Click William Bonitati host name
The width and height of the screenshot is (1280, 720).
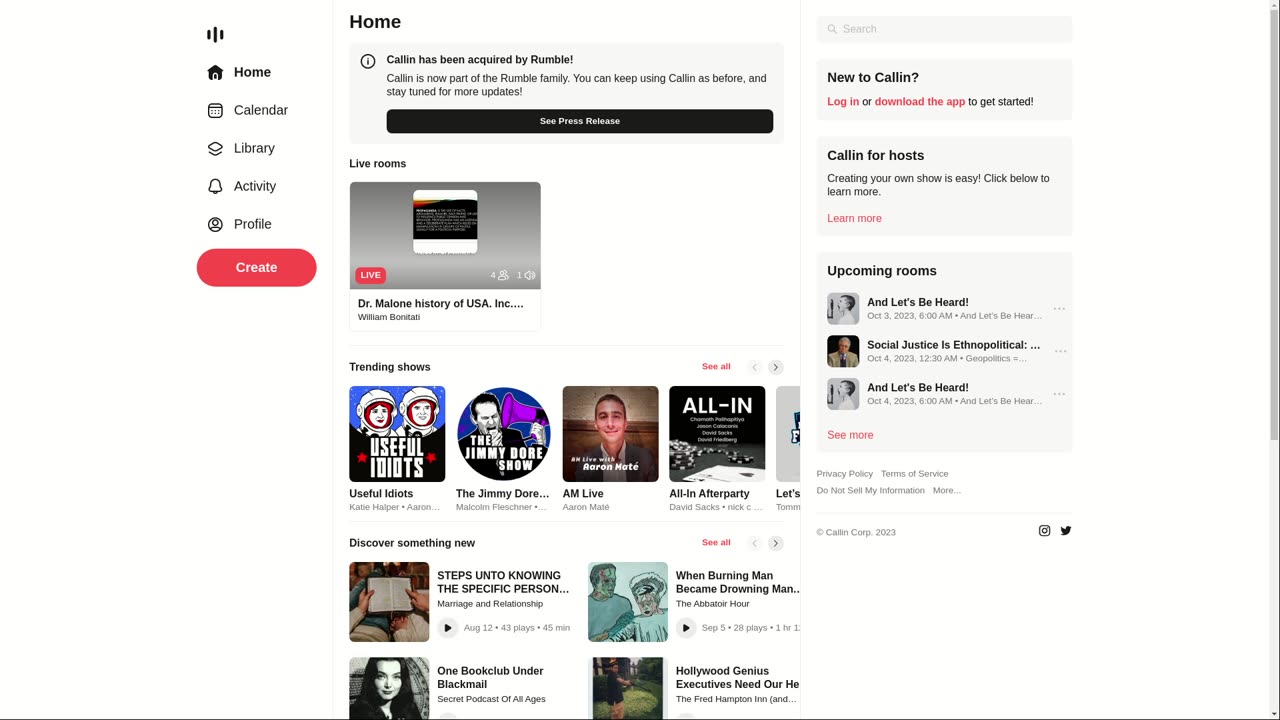(x=389, y=317)
